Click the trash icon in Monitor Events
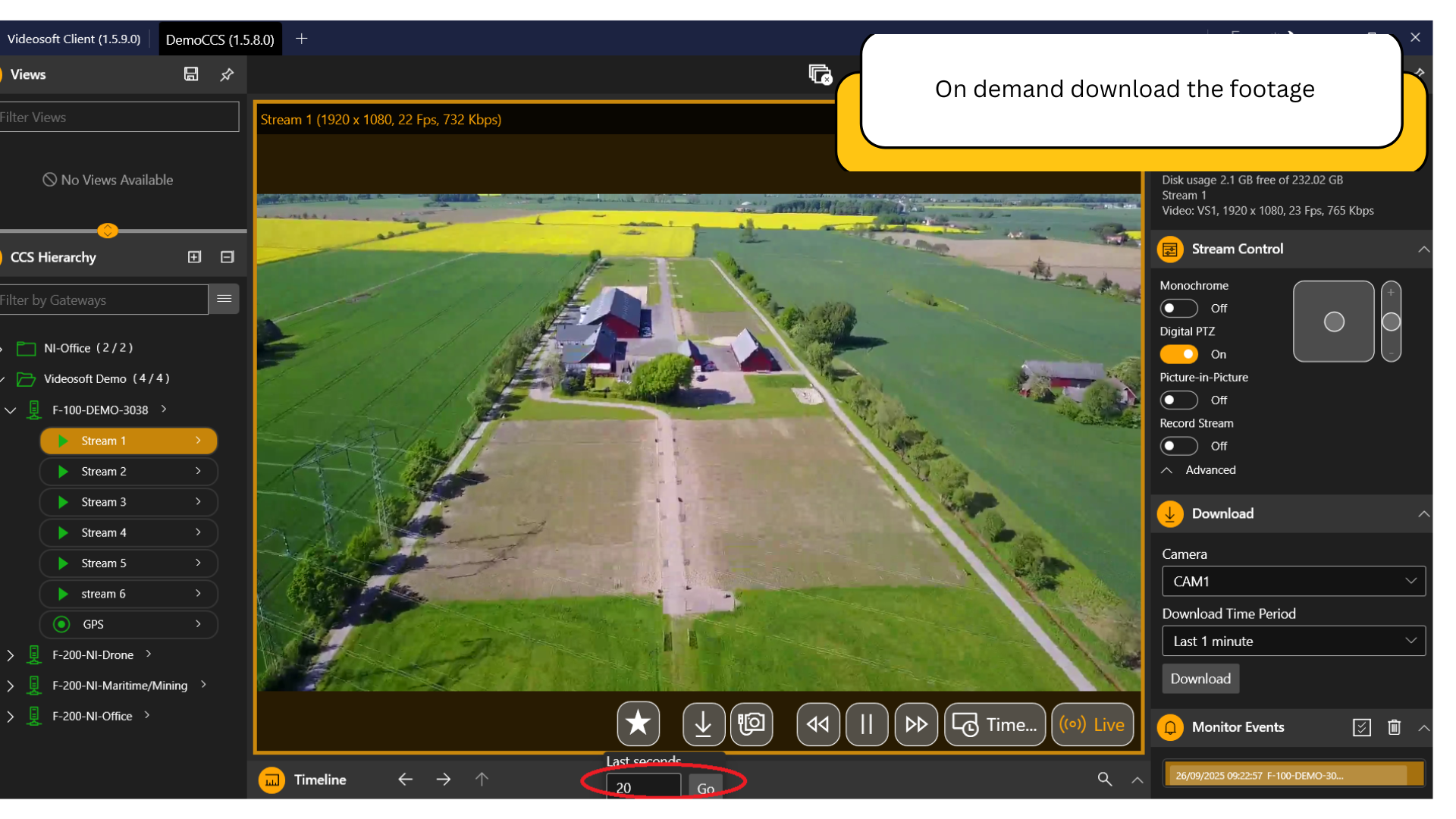The height and width of the screenshot is (819, 1456). click(1394, 727)
